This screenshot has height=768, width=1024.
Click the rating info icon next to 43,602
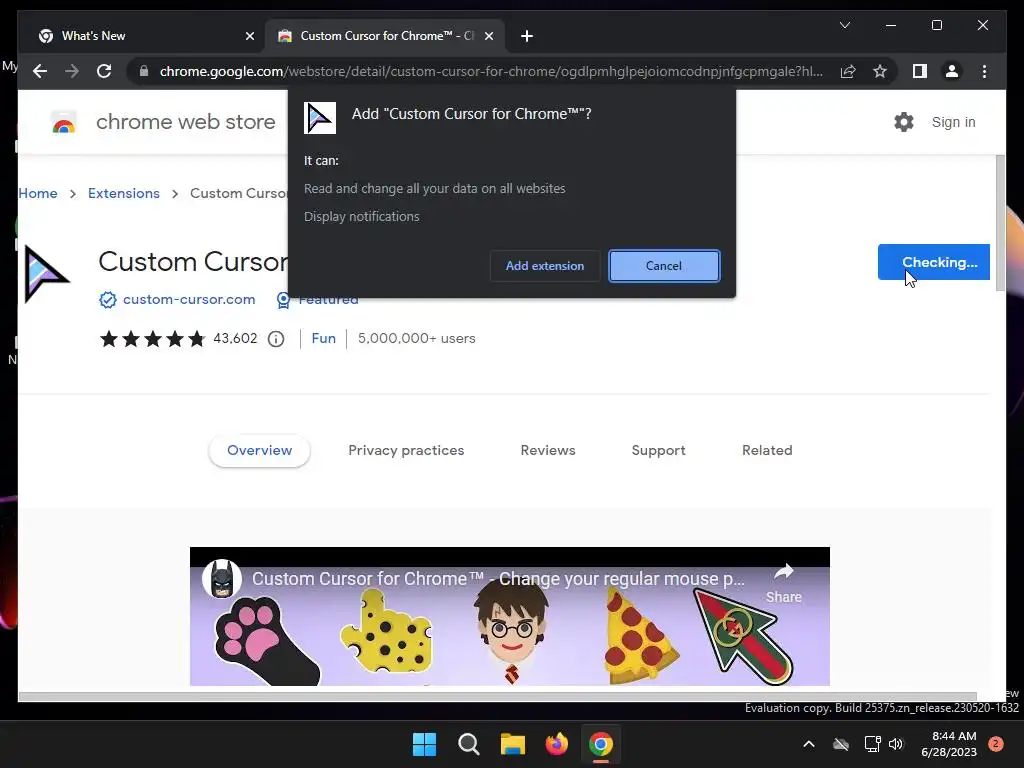point(276,339)
